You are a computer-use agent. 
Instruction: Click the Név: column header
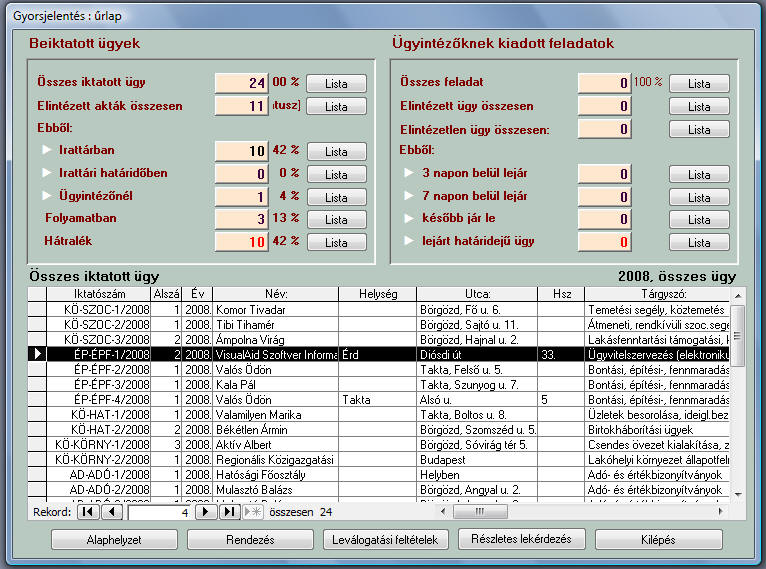click(276, 294)
